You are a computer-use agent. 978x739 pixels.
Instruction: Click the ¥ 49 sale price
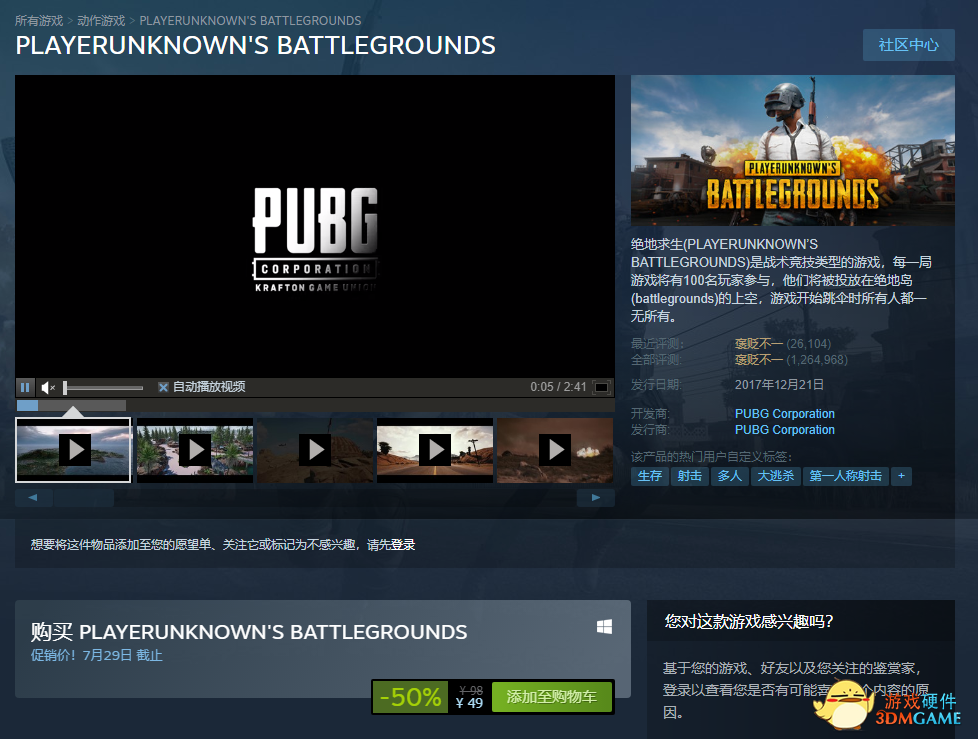tap(470, 703)
